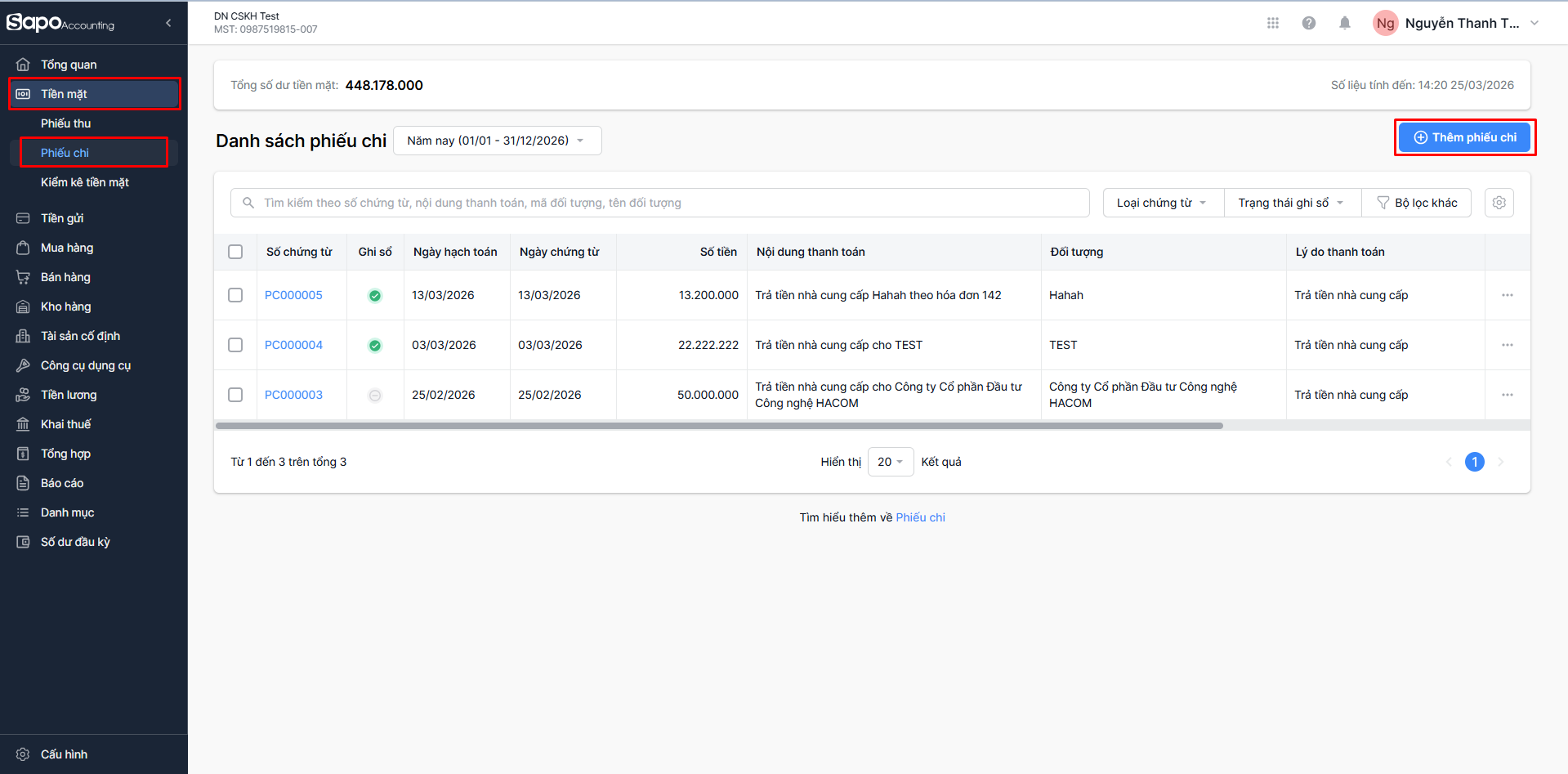Tick the checkbox for row PC000004
Screen dimensions: 1568x774
pos(235,345)
